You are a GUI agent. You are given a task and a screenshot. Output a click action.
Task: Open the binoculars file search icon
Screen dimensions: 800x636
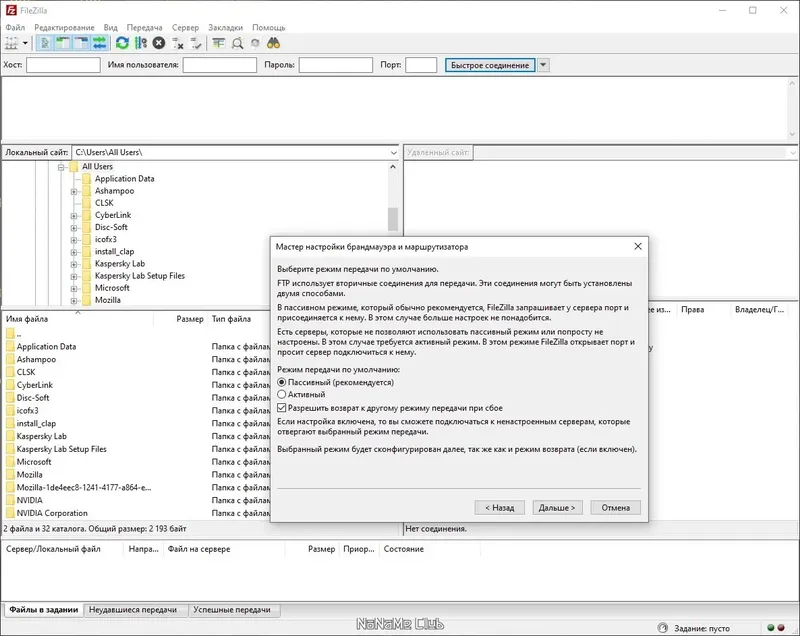[x=273, y=43]
